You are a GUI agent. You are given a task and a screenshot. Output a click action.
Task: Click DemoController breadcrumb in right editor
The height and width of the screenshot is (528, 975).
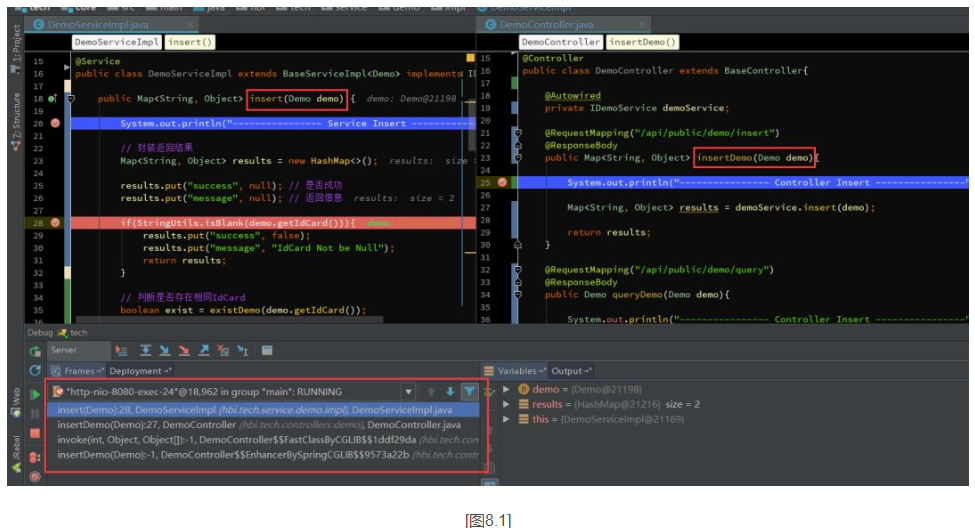point(561,42)
